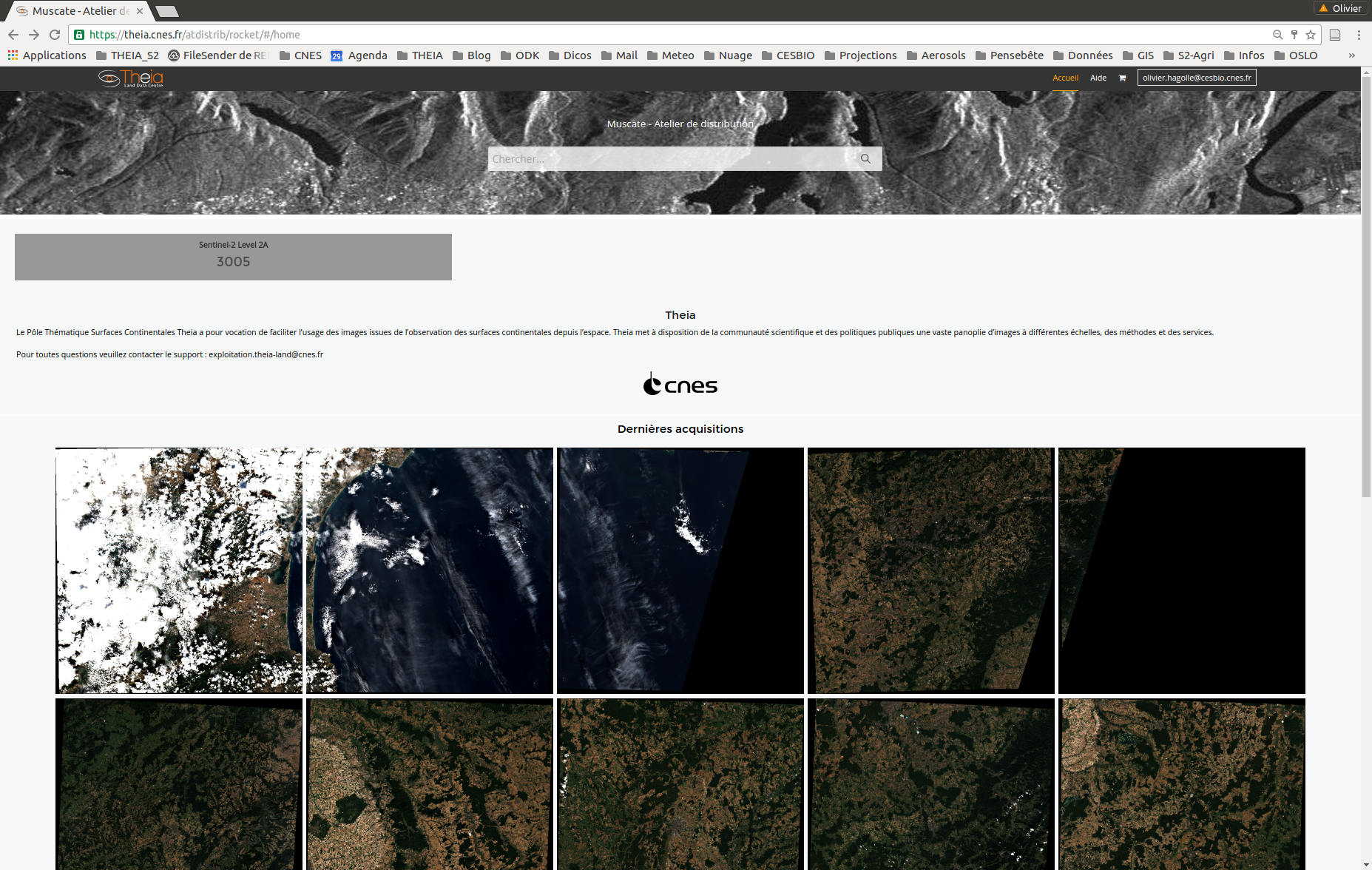Image resolution: width=1372 pixels, height=870 pixels.
Task: Open the third second-row acquisition thumbnail
Action: pos(680,784)
